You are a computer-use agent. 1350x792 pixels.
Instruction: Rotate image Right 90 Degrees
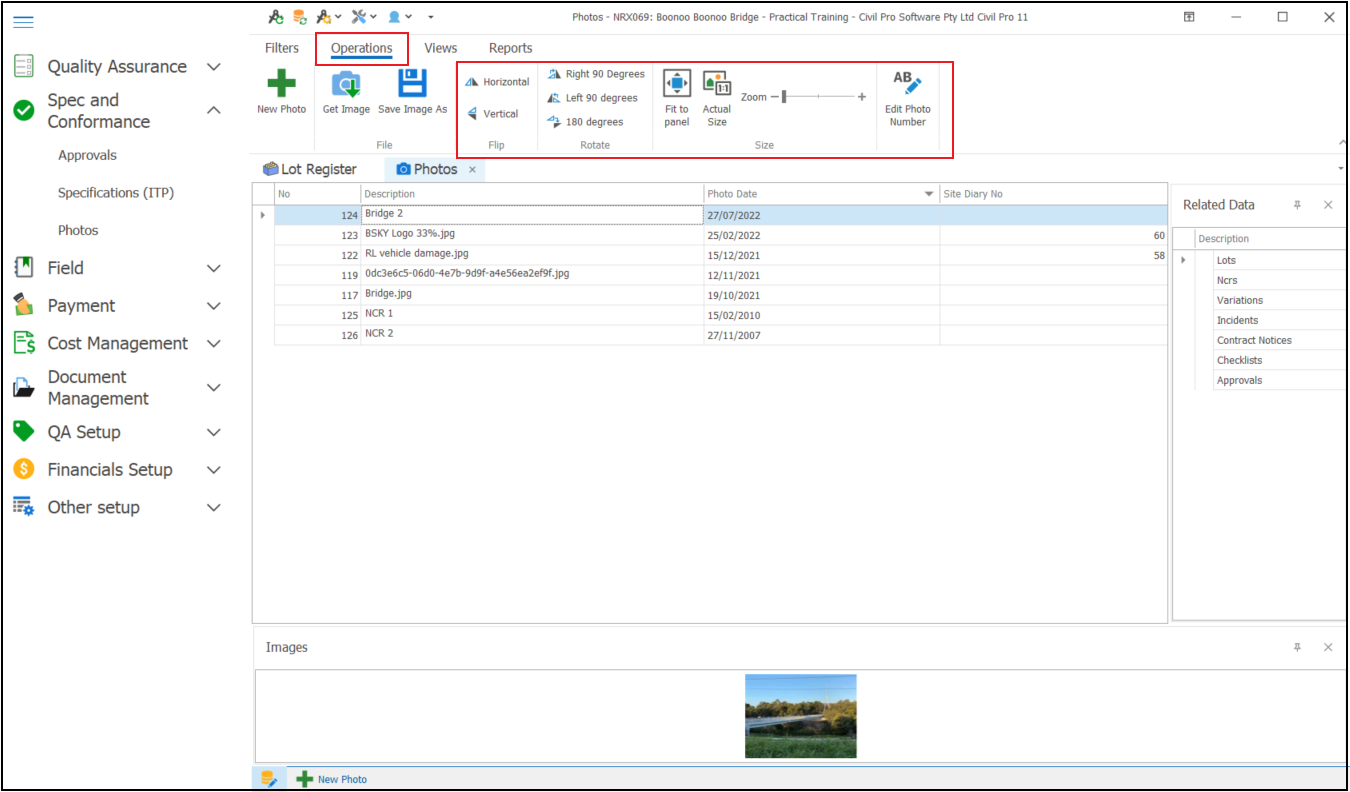pyautogui.click(x=596, y=74)
